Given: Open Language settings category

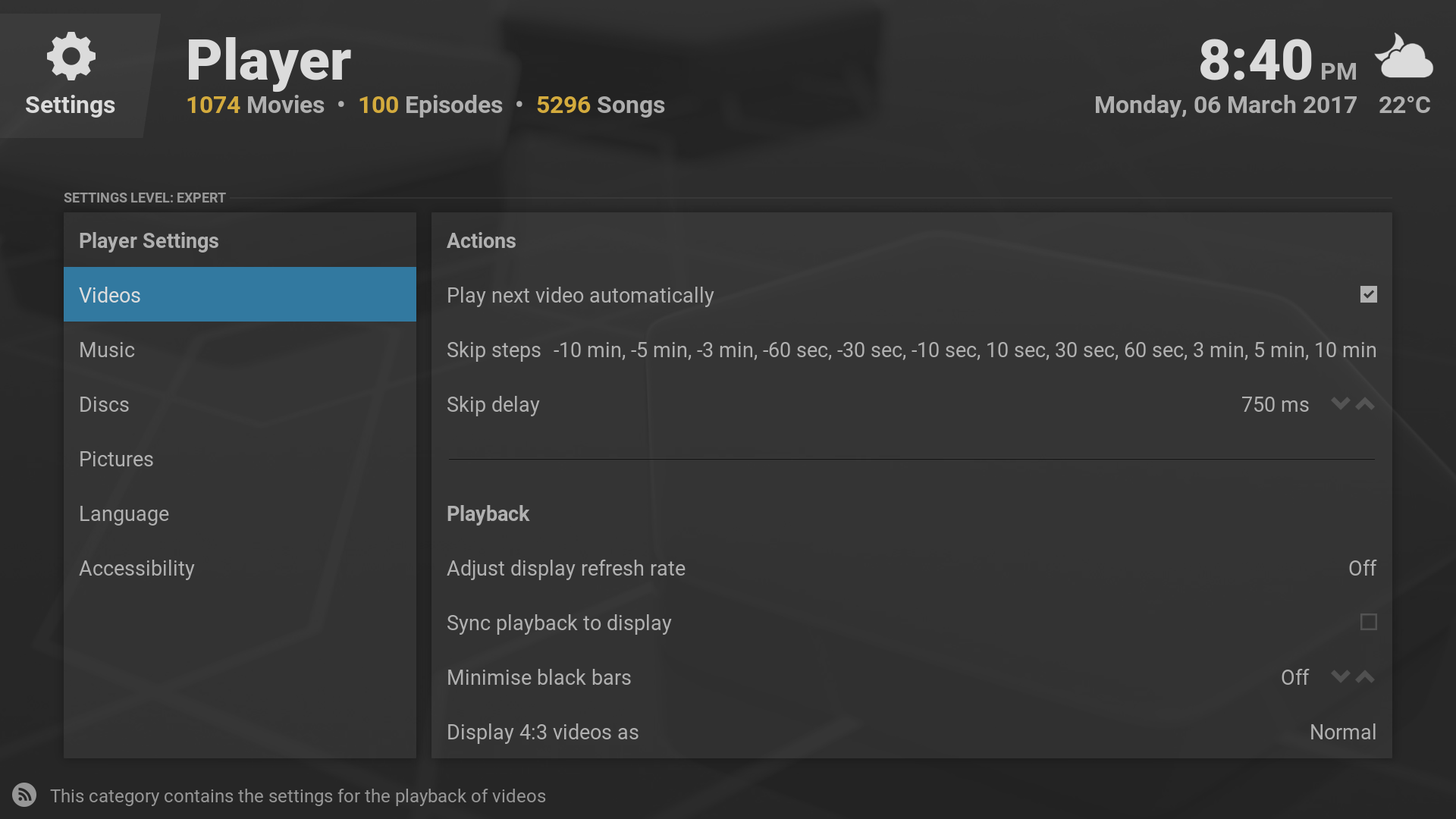Looking at the screenshot, I should (240, 513).
